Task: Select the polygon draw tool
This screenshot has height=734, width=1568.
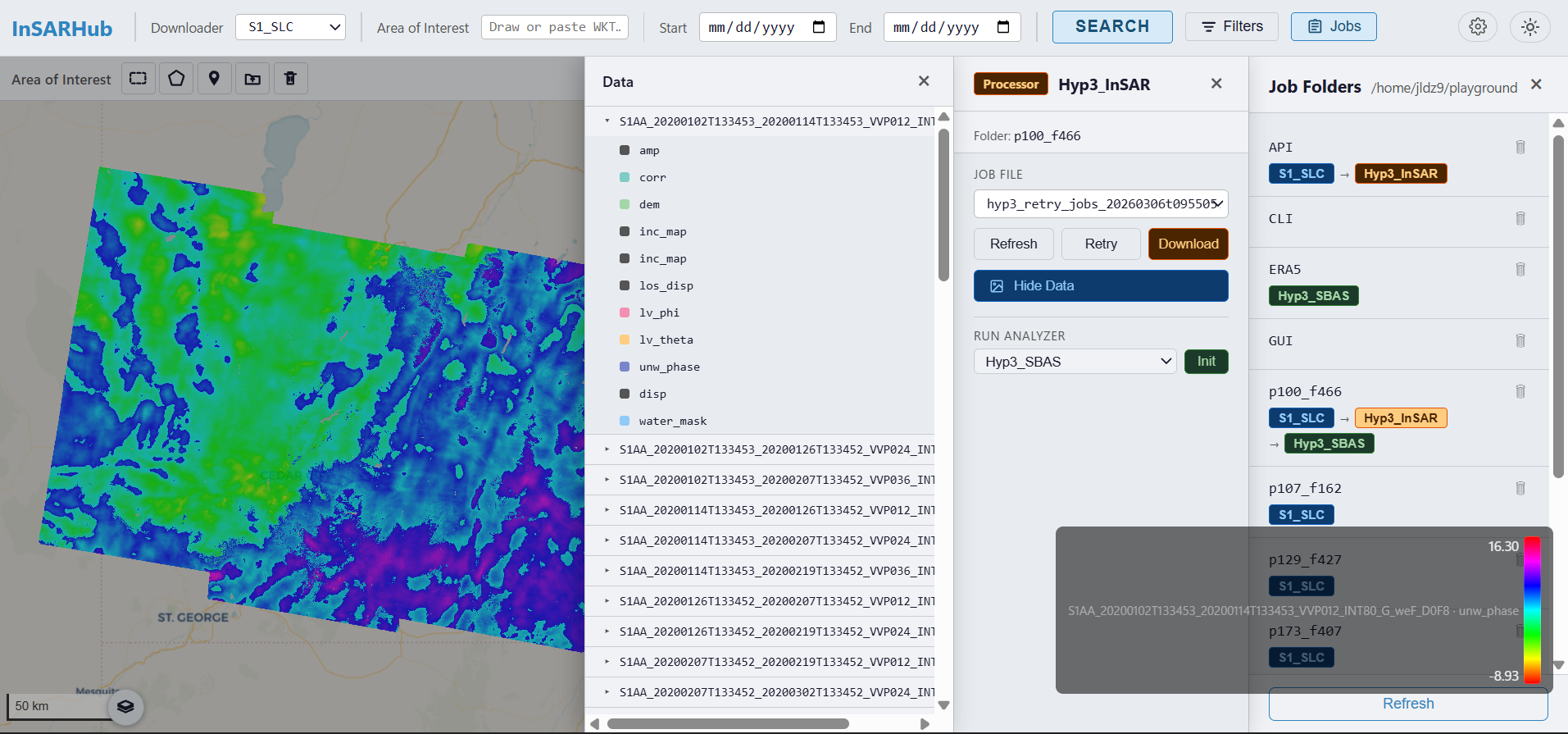Action: pyautogui.click(x=176, y=79)
